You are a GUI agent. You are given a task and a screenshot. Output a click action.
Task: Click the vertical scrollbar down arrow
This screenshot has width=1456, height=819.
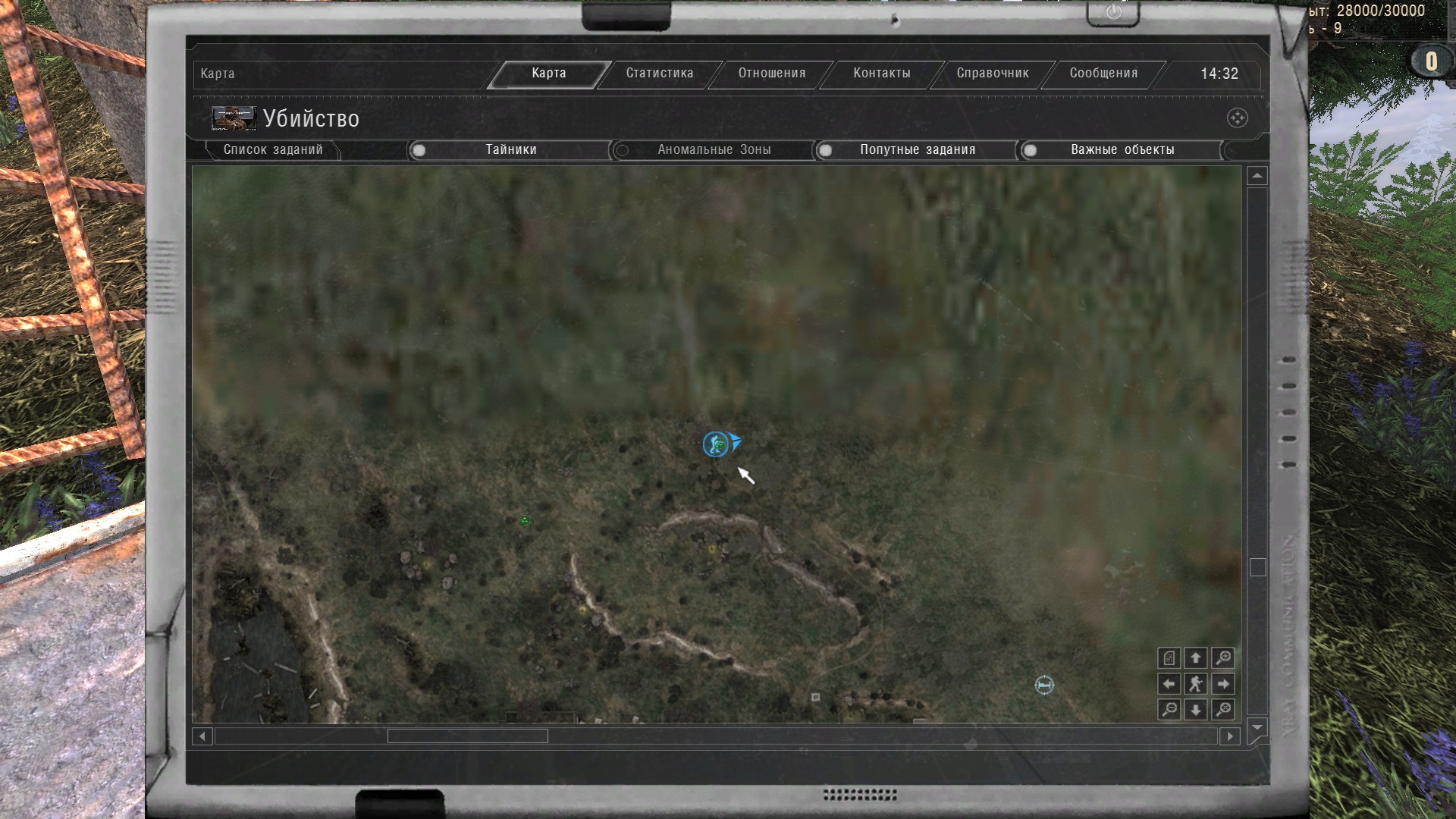[1257, 727]
